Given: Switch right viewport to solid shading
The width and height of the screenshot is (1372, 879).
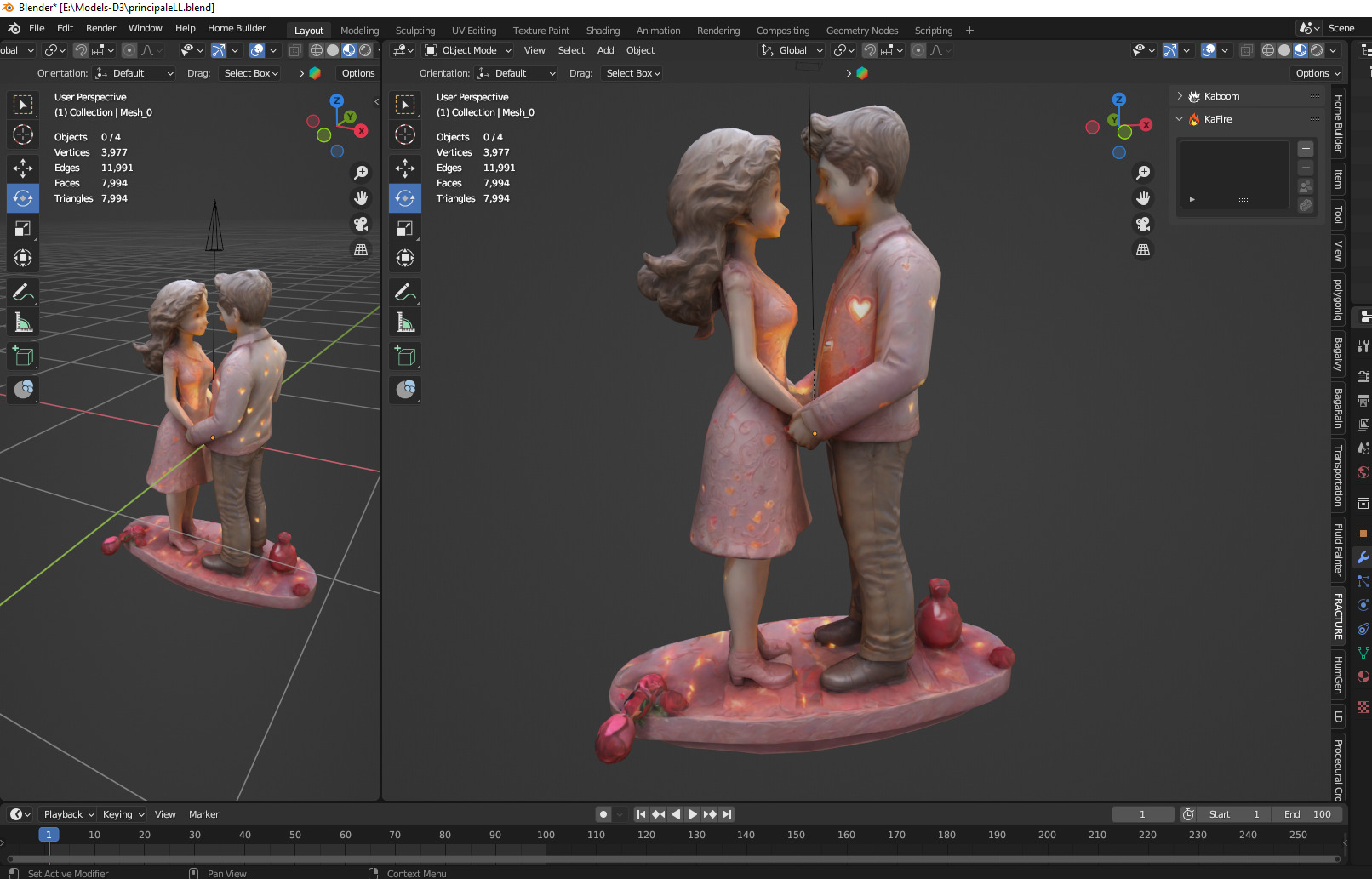Looking at the screenshot, I should [1284, 50].
